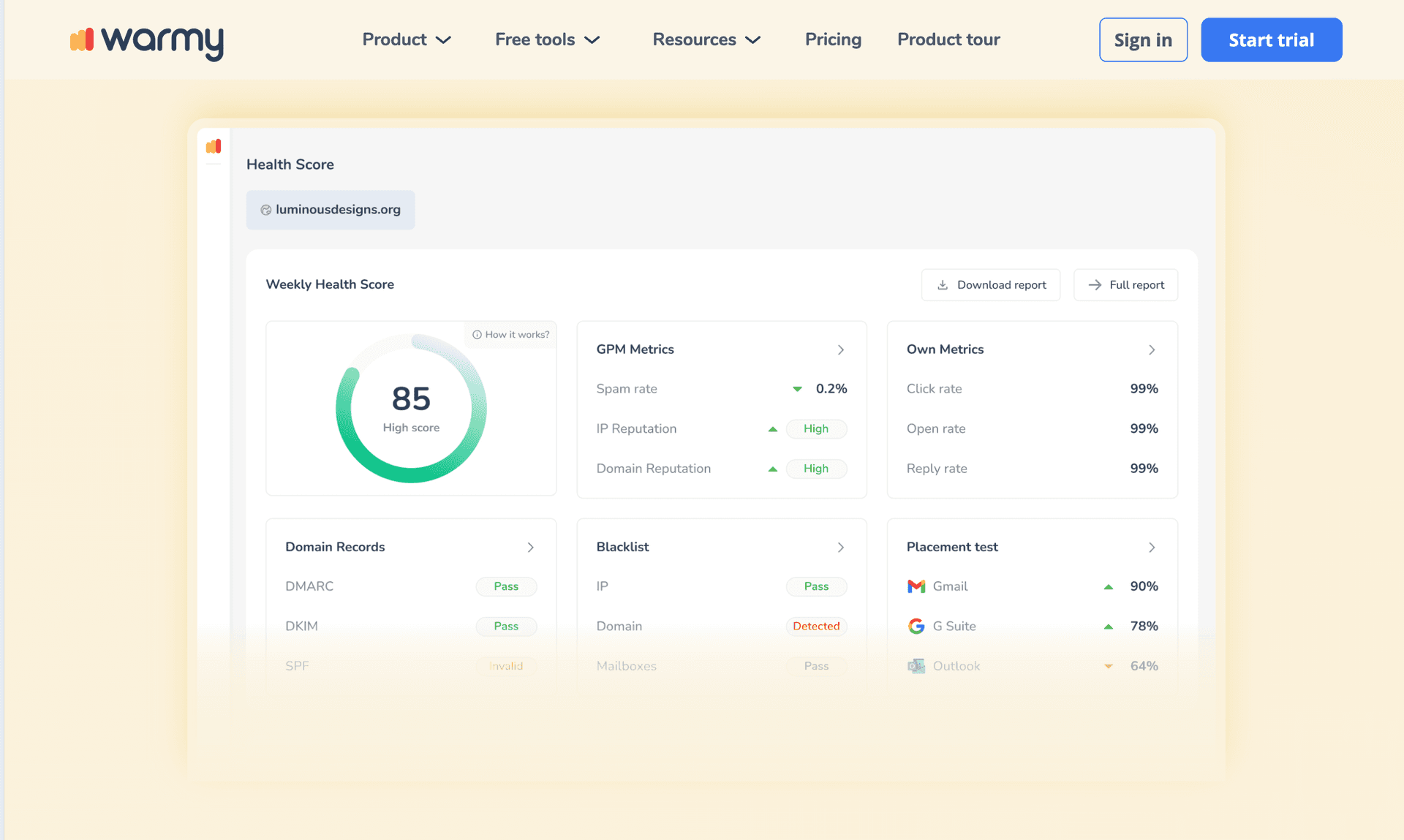Image resolution: width=1404 pixels, height=840 pixels.
Task: Click the green up arrow beside IP Reputation
Action: coord(773,429)
